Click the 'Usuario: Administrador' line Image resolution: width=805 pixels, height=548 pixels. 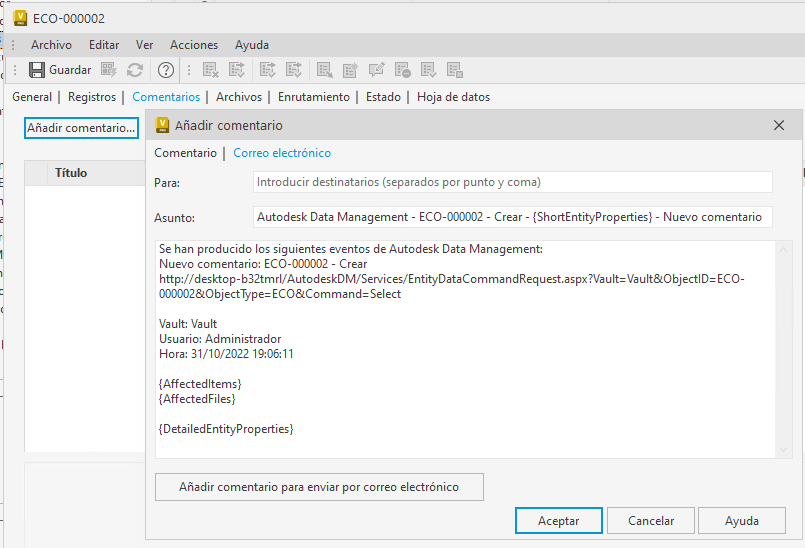pos(220,339)
